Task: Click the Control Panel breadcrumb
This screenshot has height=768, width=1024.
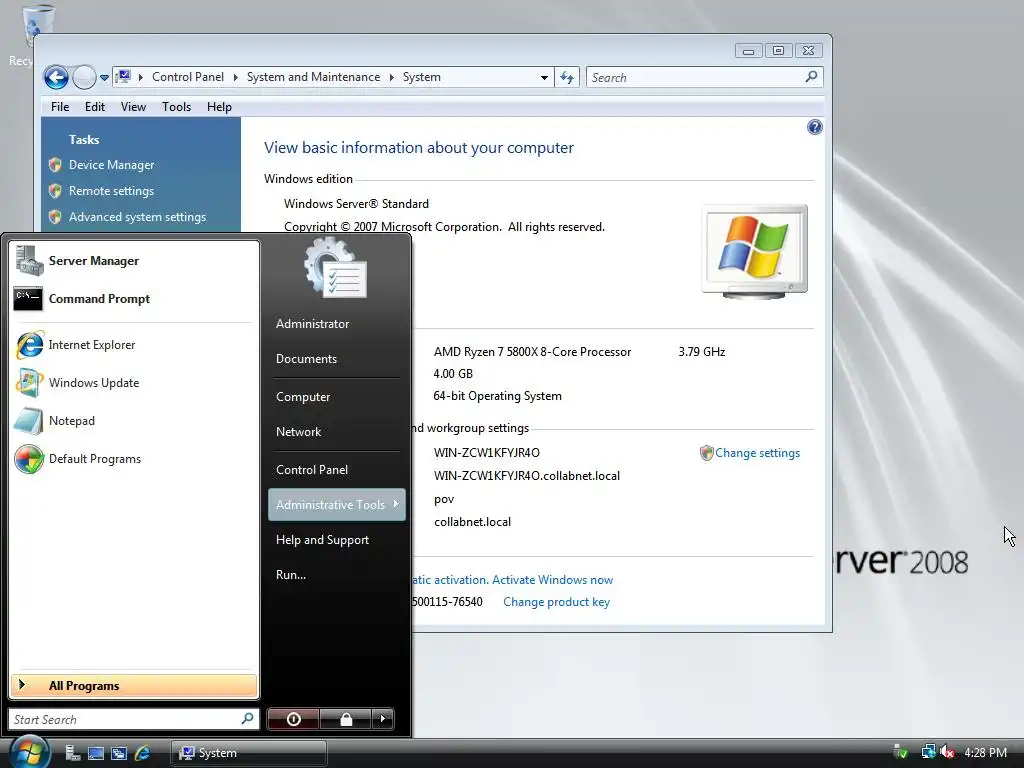Action: pos(187,77)
